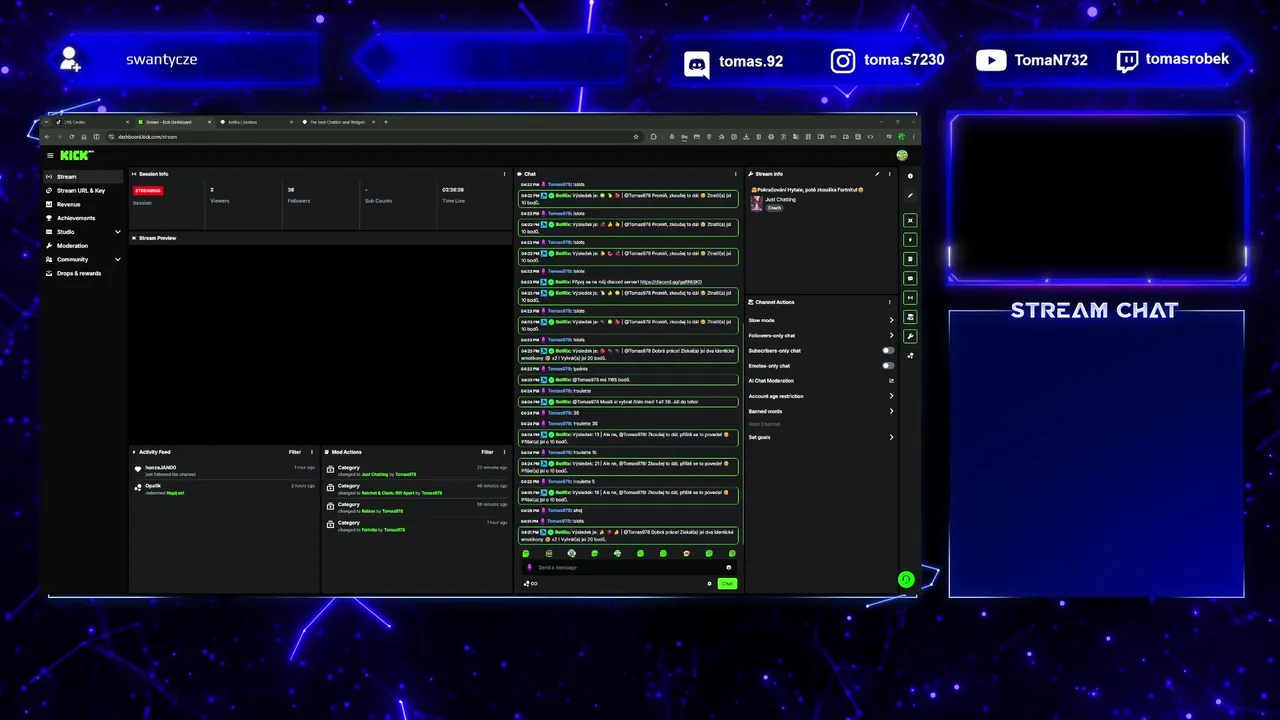Open Slow mode options

[x=821, y=320]
